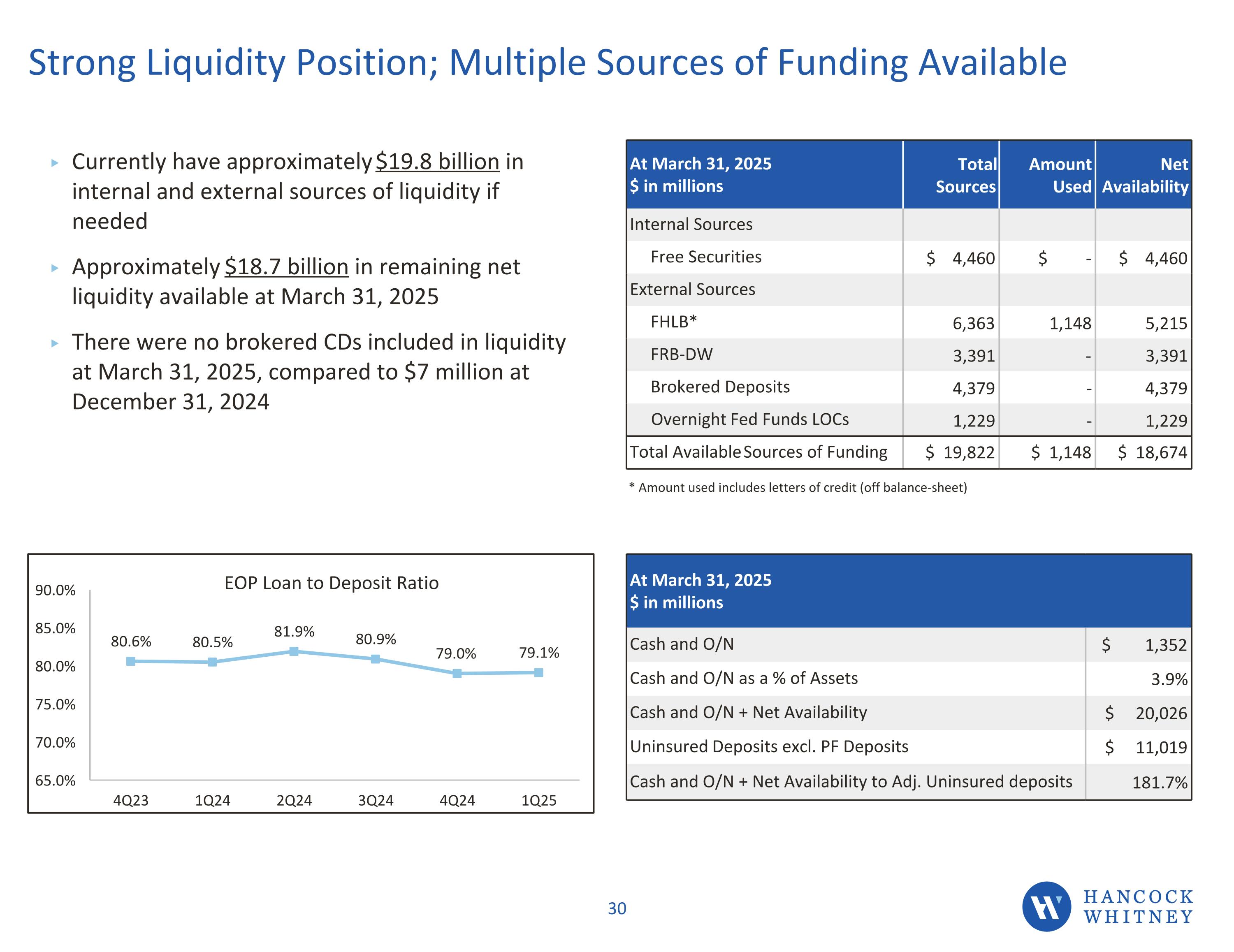
Task: Click the EOP Loan to Deposit Ratio title
Action: (331, 583)
